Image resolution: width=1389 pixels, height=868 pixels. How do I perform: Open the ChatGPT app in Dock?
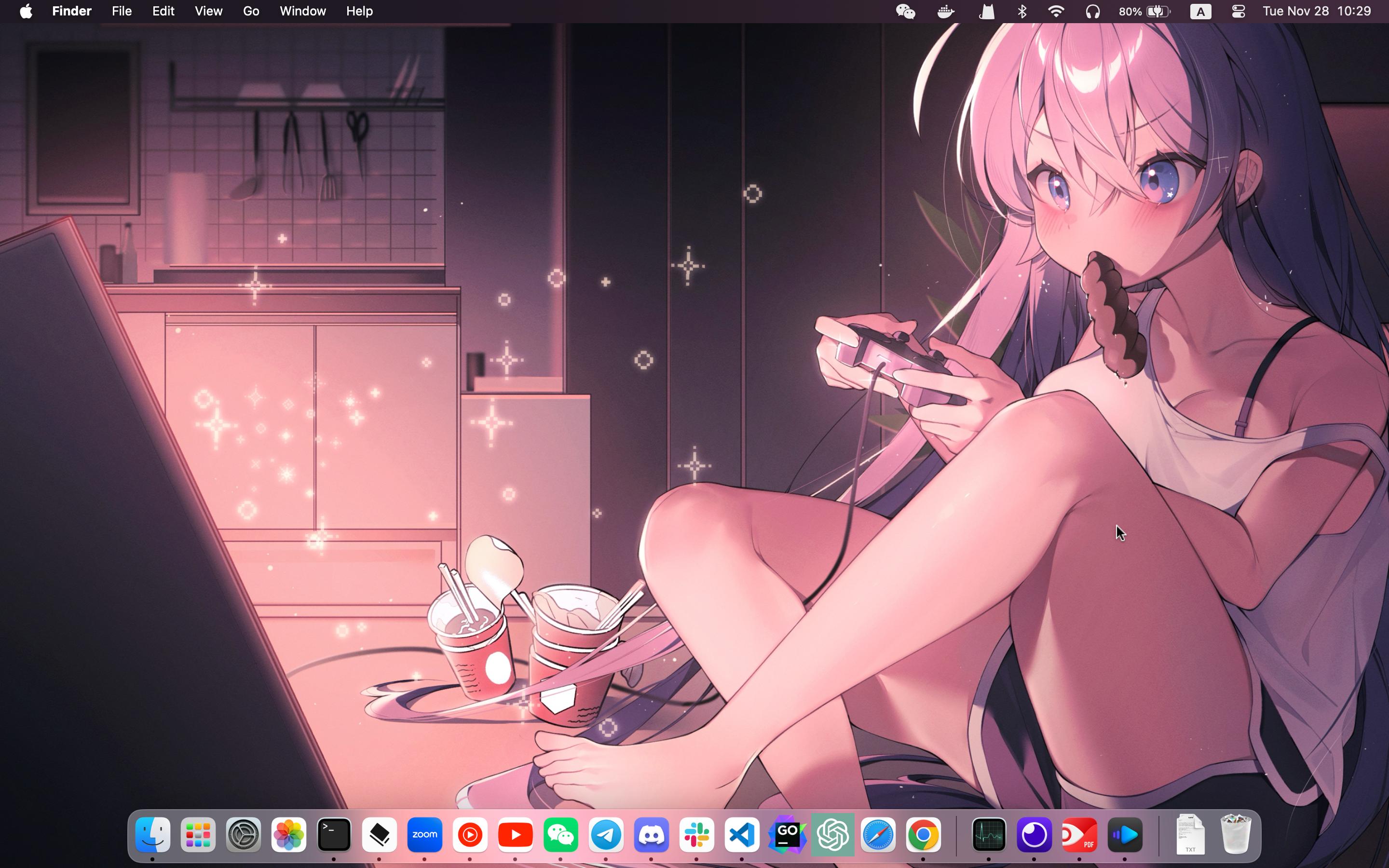[832, 835]
